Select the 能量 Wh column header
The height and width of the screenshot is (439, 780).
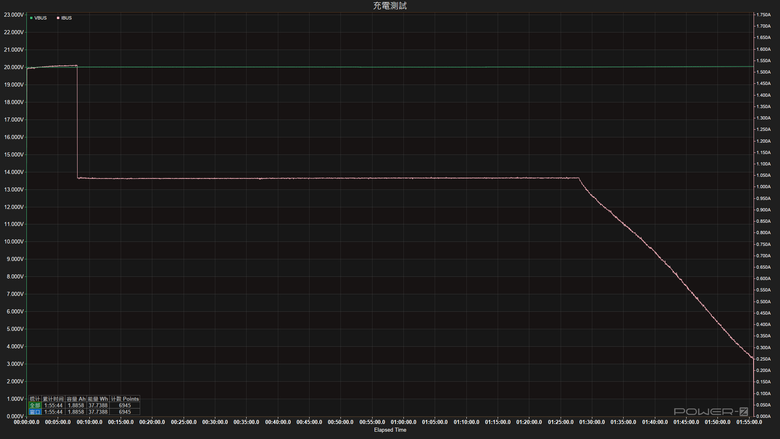(98, 399)
